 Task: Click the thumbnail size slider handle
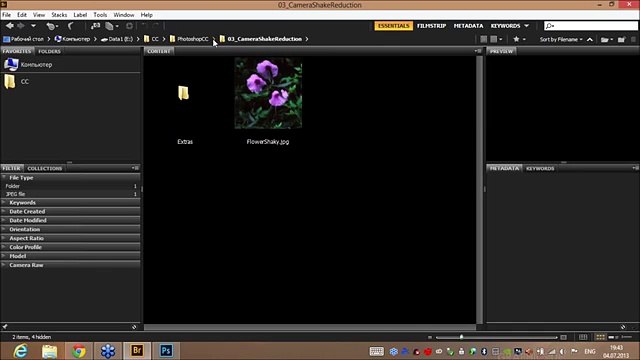click(461, 337)
